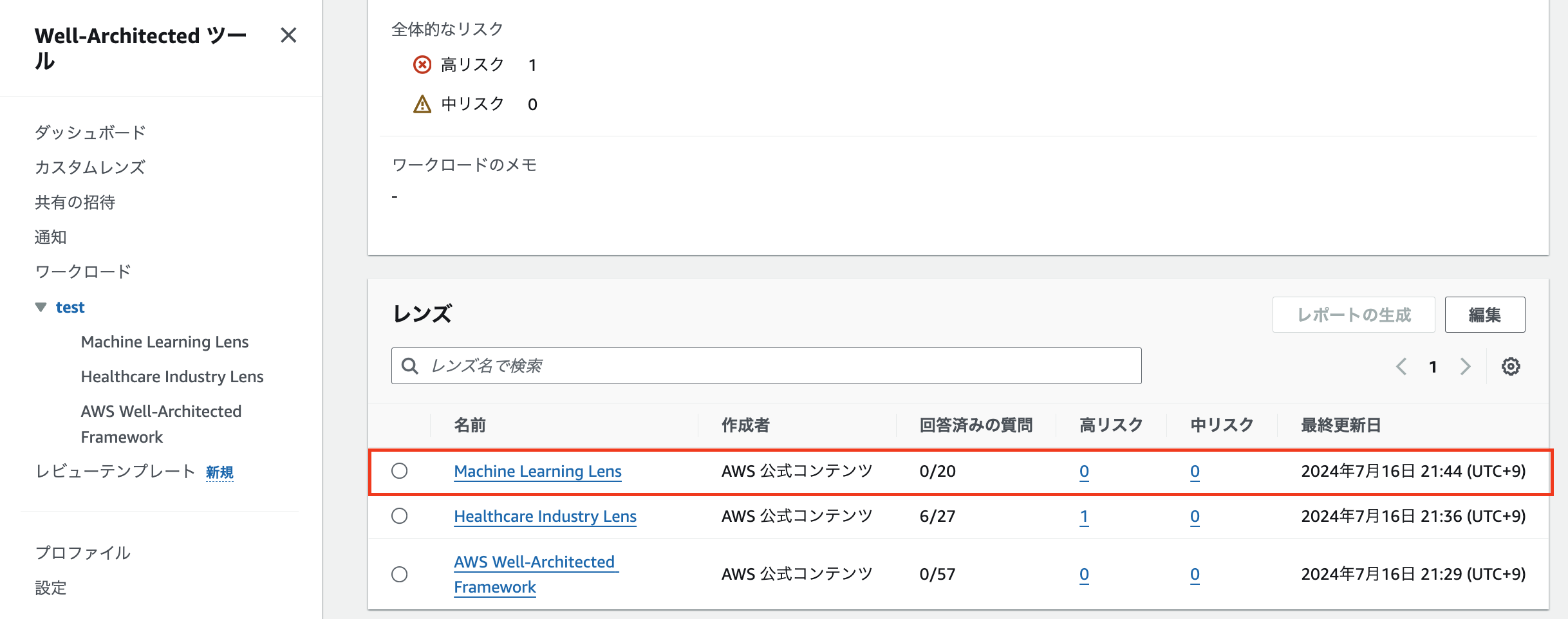The height and width of the screenshot is (619, 1568).
Task: Open Machine Learning Lens link in table
Action: coord(537,471)
